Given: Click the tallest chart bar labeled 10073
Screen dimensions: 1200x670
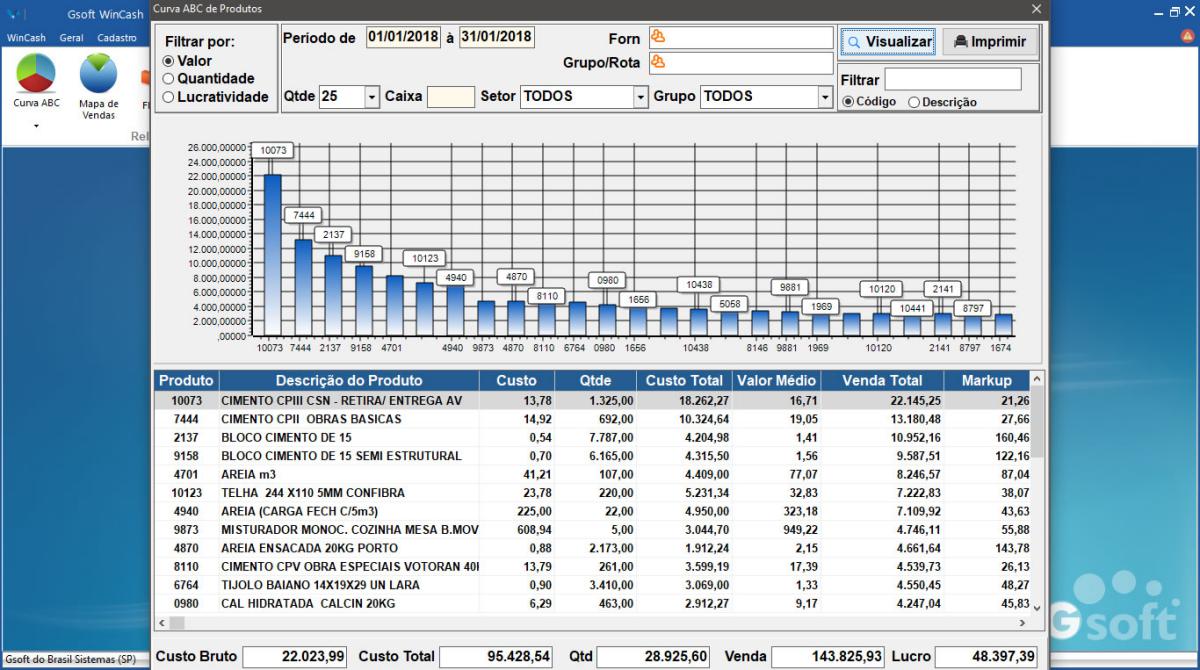Looking at the screenshot, I should click(272, 255).
